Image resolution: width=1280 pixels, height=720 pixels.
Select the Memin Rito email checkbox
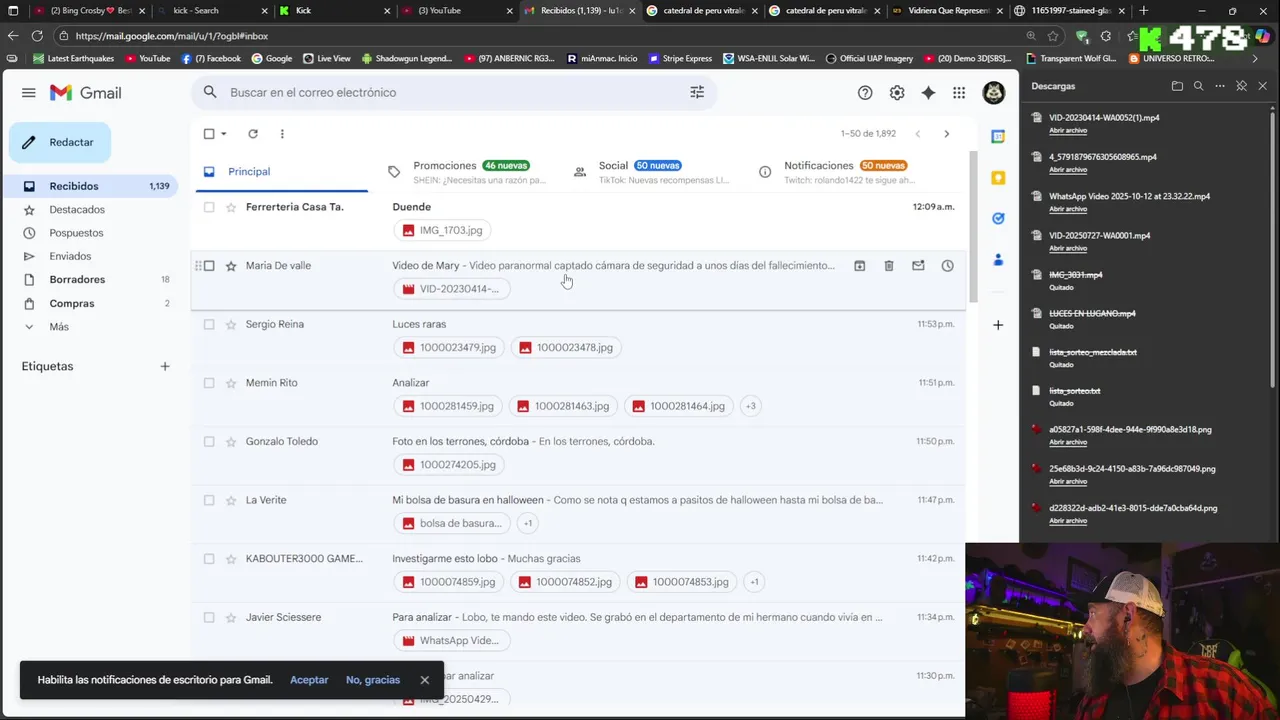pos(209,383)
